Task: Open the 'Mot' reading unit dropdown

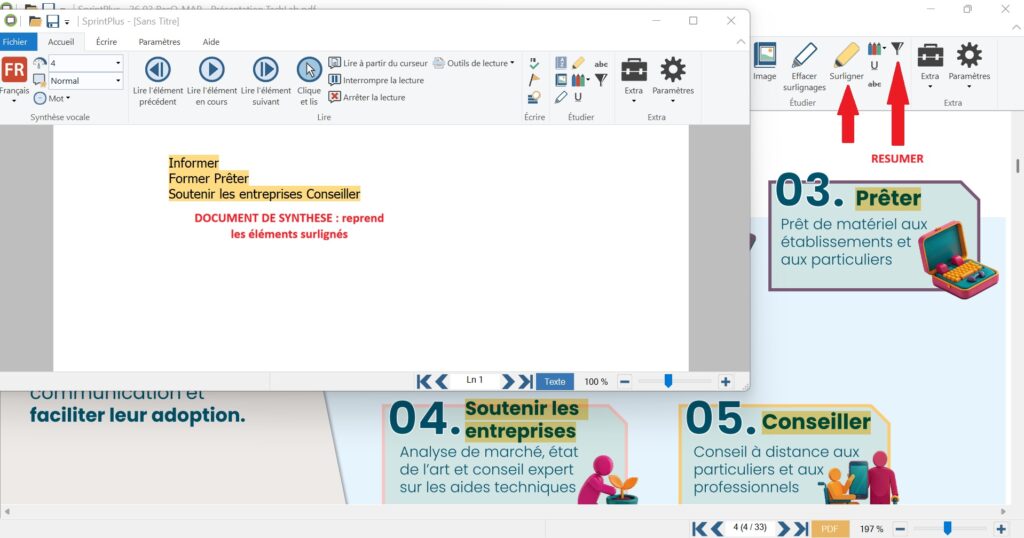Action: click(x=53, y=98)
